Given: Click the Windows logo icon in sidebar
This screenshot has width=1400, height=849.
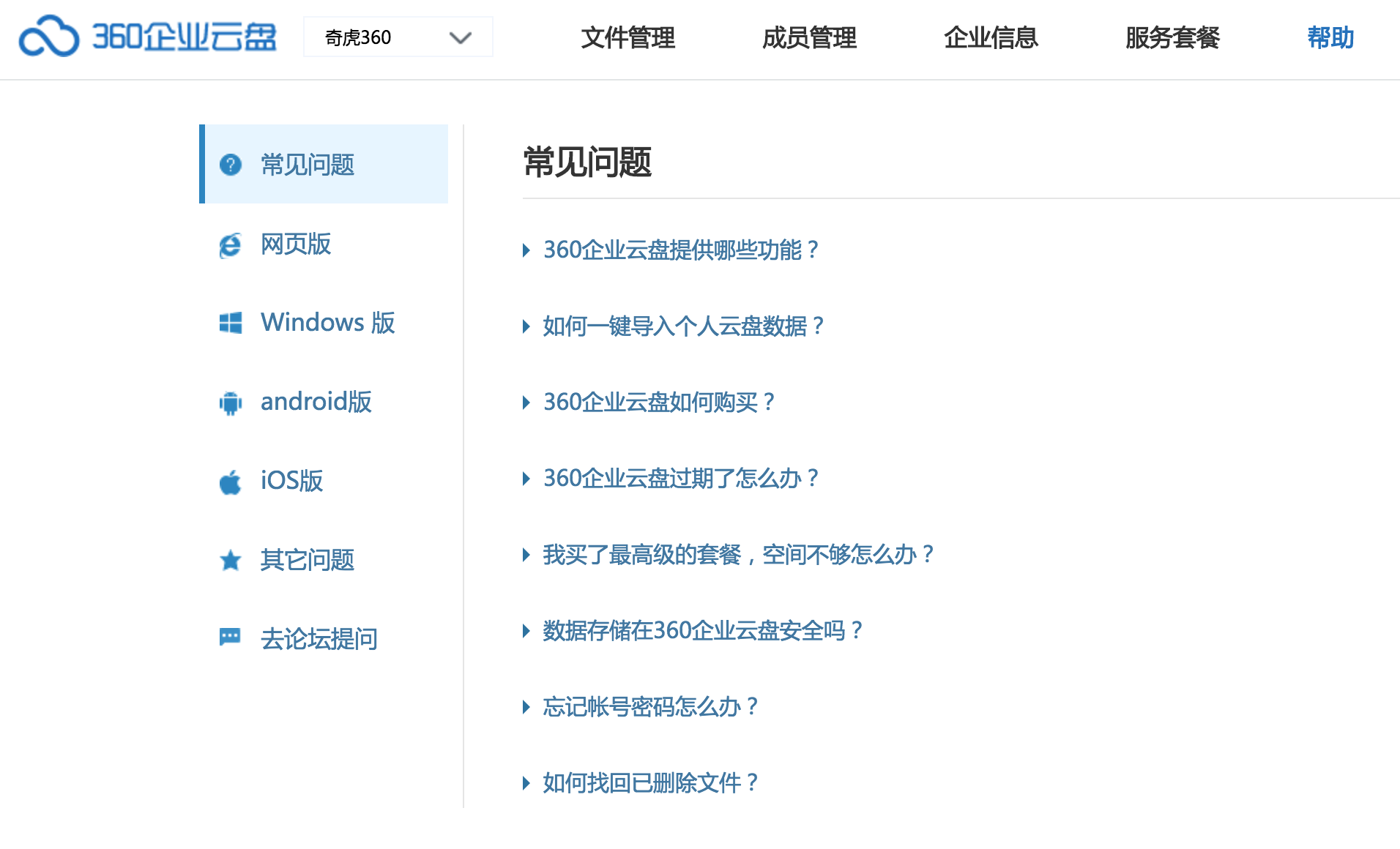Looking at the screenshot, I should [231, 323].
